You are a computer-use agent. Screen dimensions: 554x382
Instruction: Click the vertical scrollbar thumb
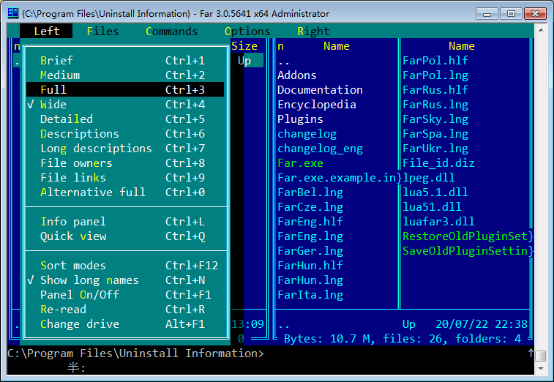point(541,356)
